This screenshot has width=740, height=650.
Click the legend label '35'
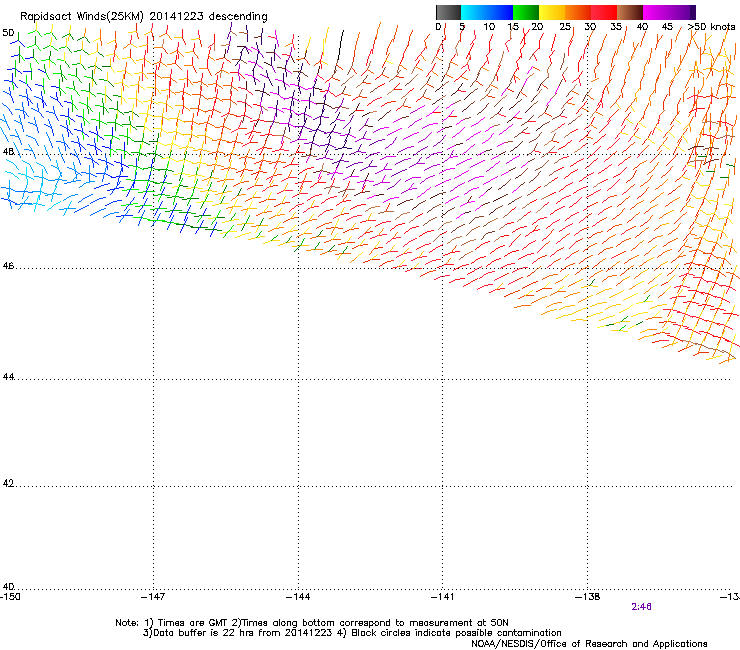(x=616, y=27)
